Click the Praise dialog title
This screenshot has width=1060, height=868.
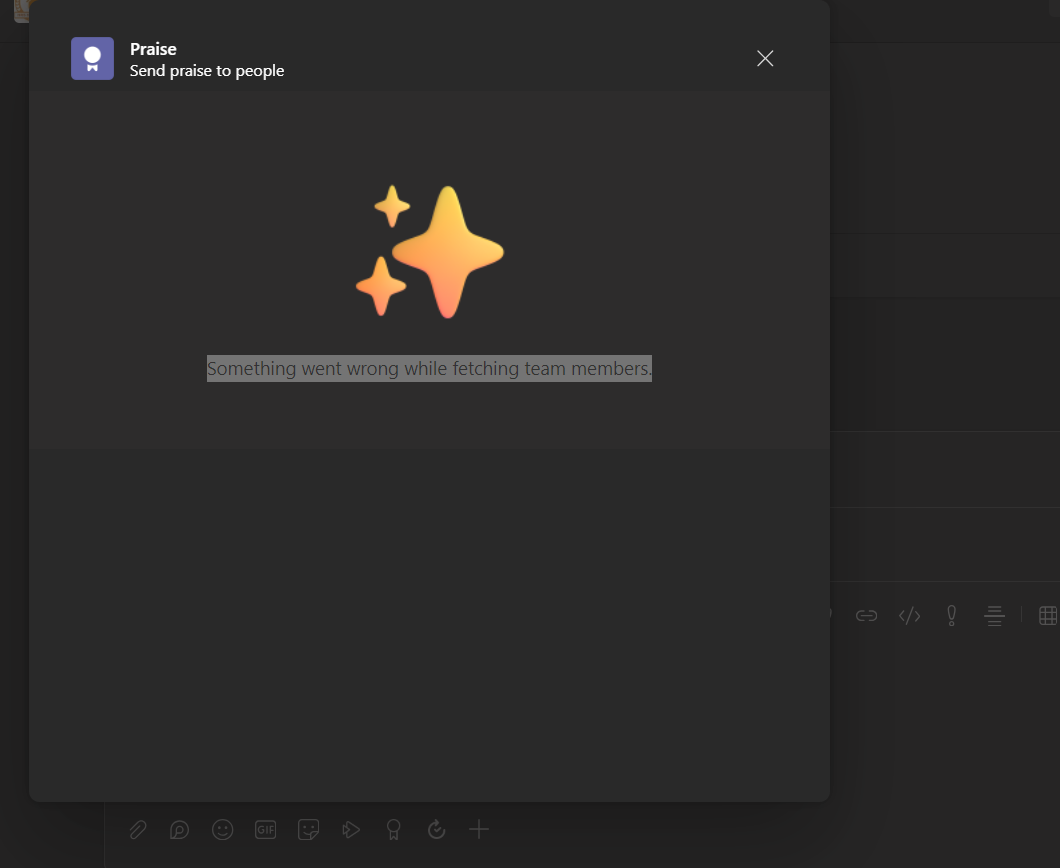(x=153, y=49)
